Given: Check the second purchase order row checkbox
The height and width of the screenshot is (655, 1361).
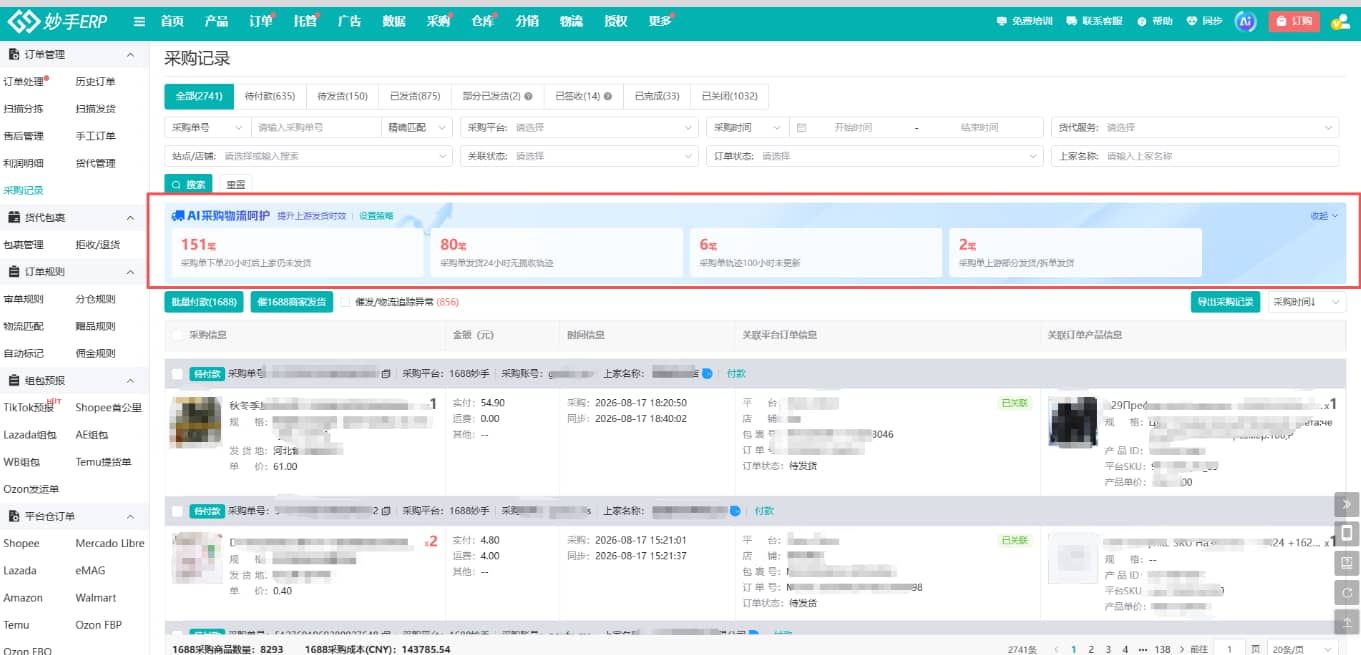Looking at the screenshot, I should [177, 511].
